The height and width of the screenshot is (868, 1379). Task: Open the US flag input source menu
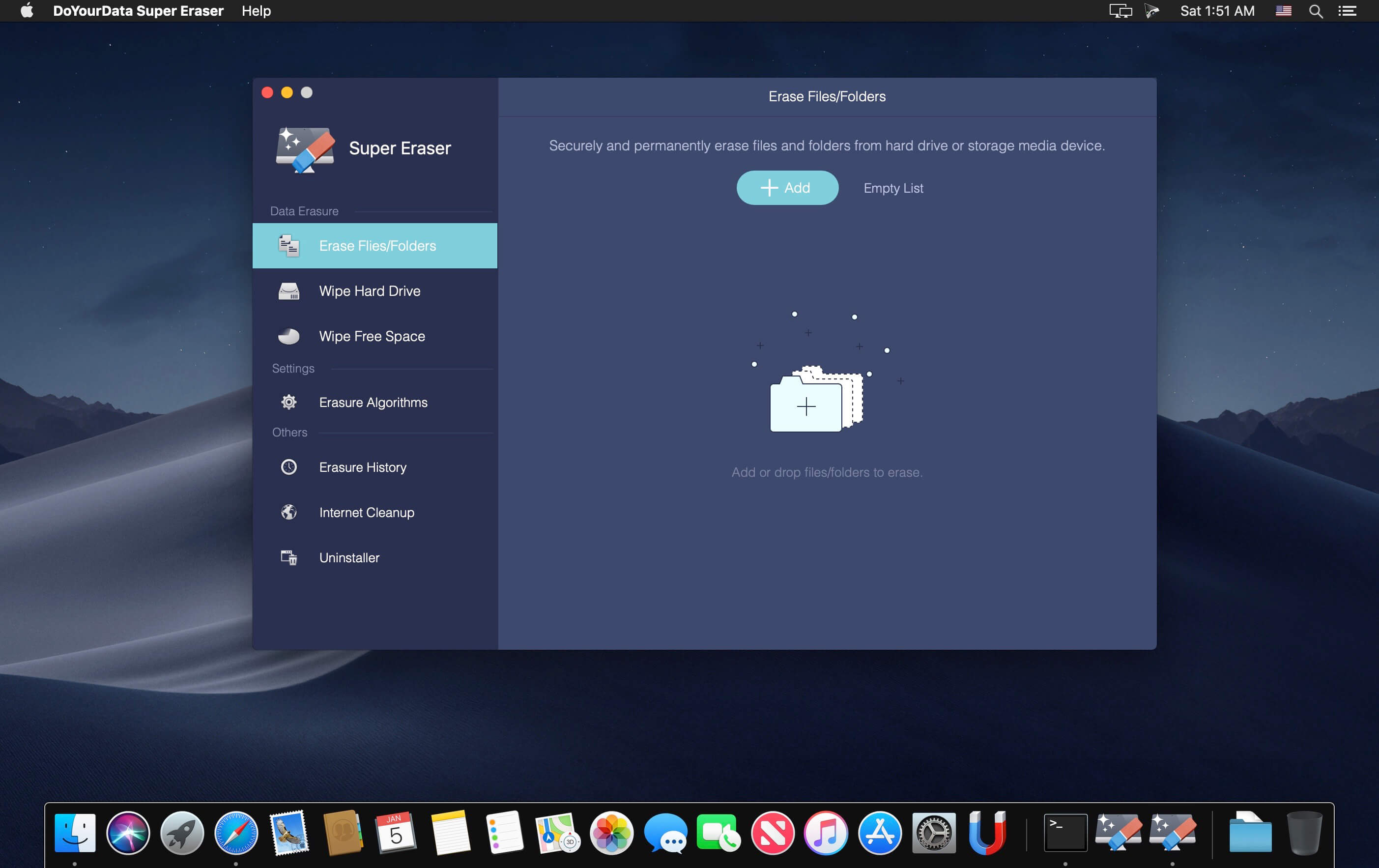(1283, 11)
